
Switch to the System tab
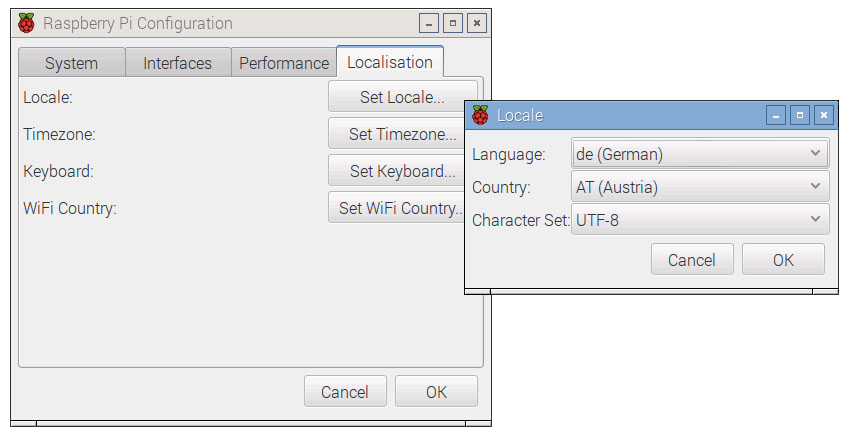pyautogui.click(x=71, y=63)
